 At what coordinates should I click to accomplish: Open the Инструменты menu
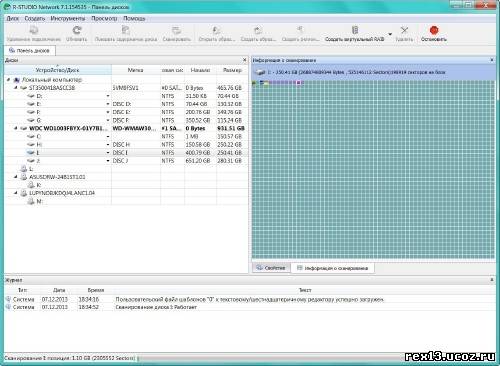68,18
